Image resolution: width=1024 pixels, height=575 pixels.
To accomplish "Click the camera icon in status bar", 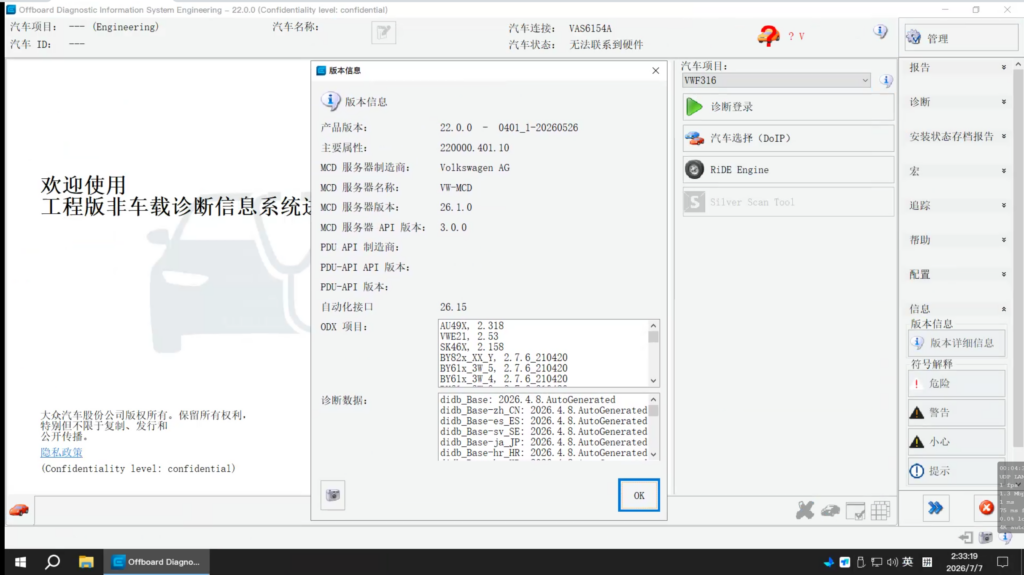I will (x=986, y=538).
